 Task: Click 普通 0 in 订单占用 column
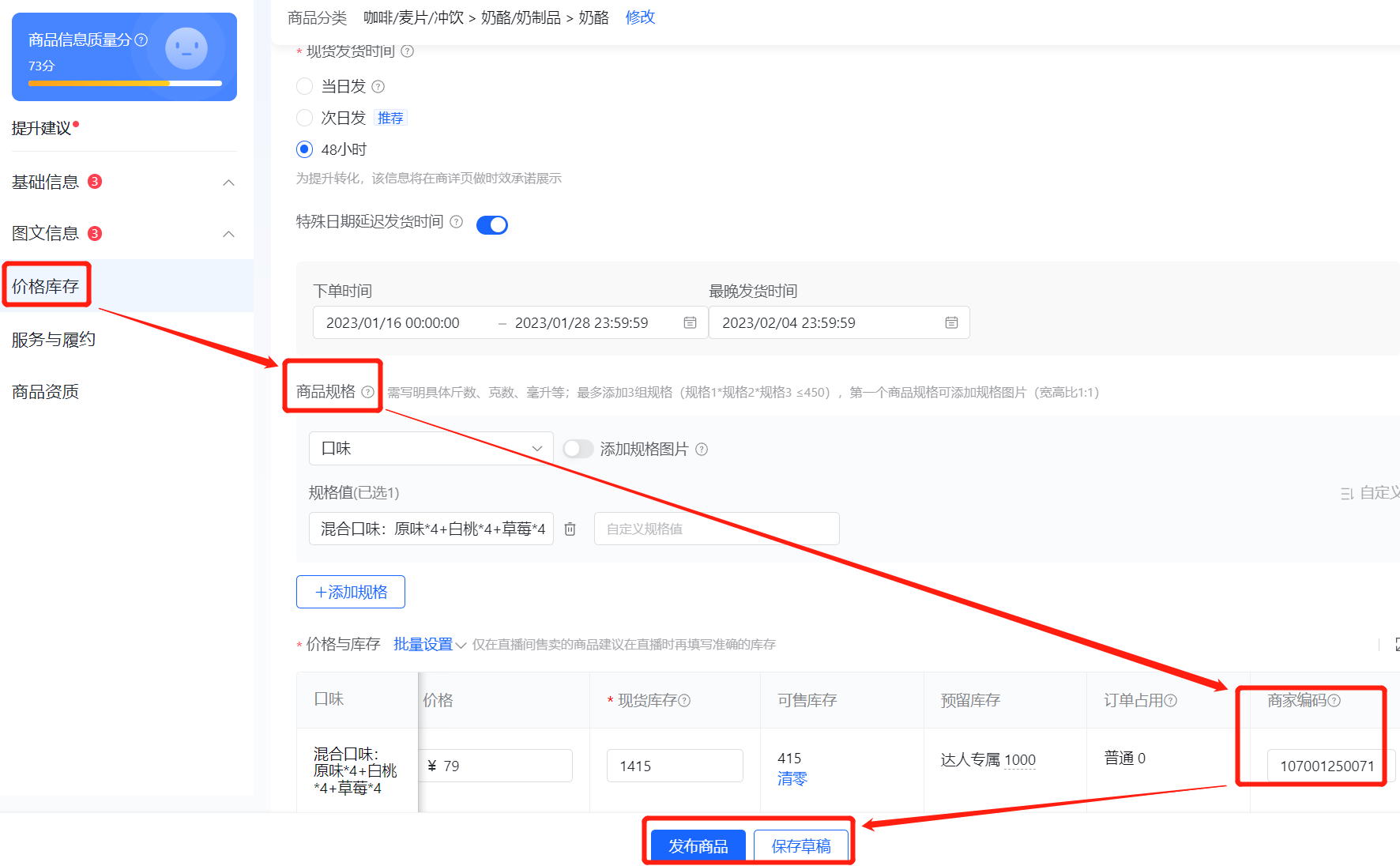pos(1125,759)
